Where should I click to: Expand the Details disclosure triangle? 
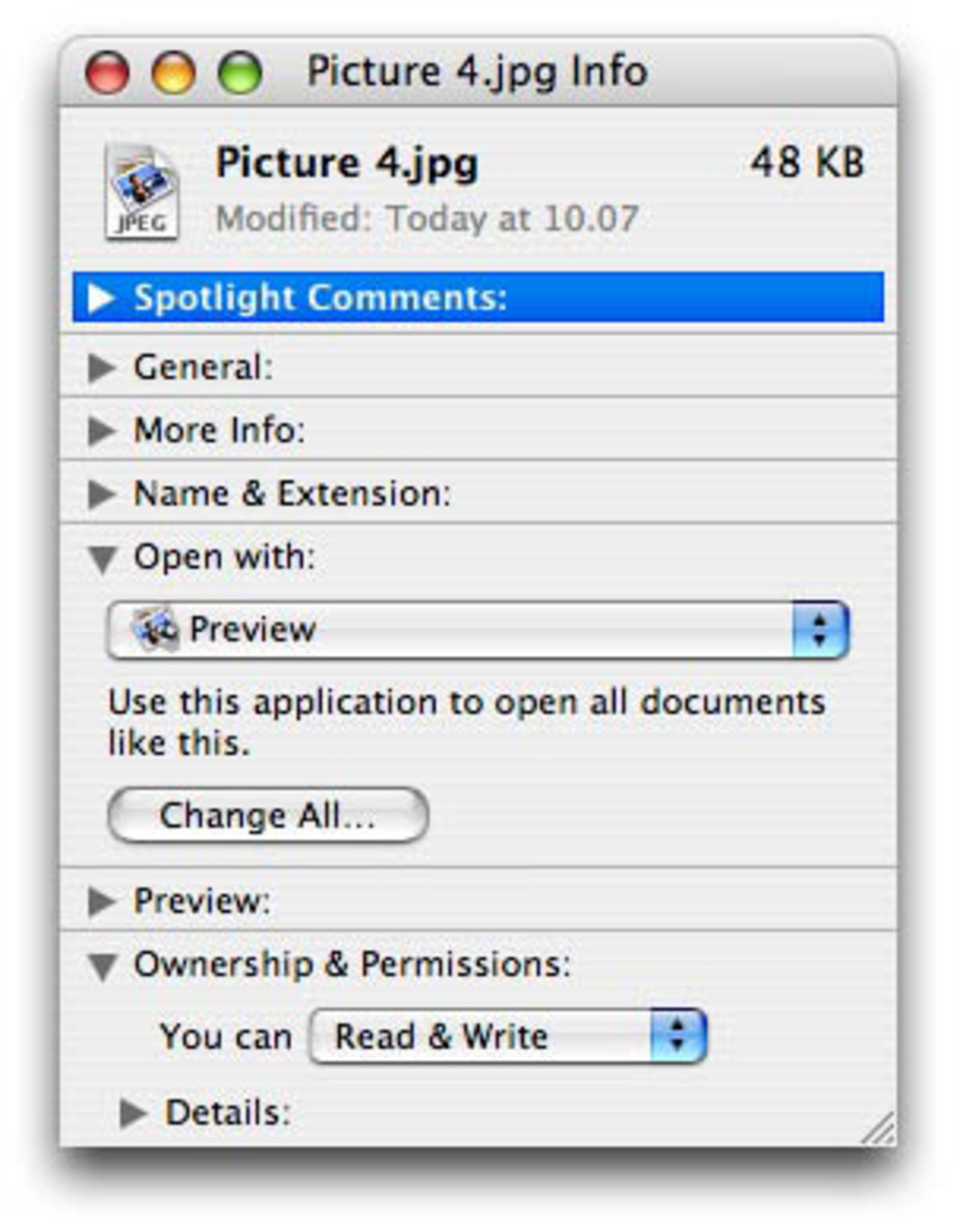click(x=133, y=1113)
